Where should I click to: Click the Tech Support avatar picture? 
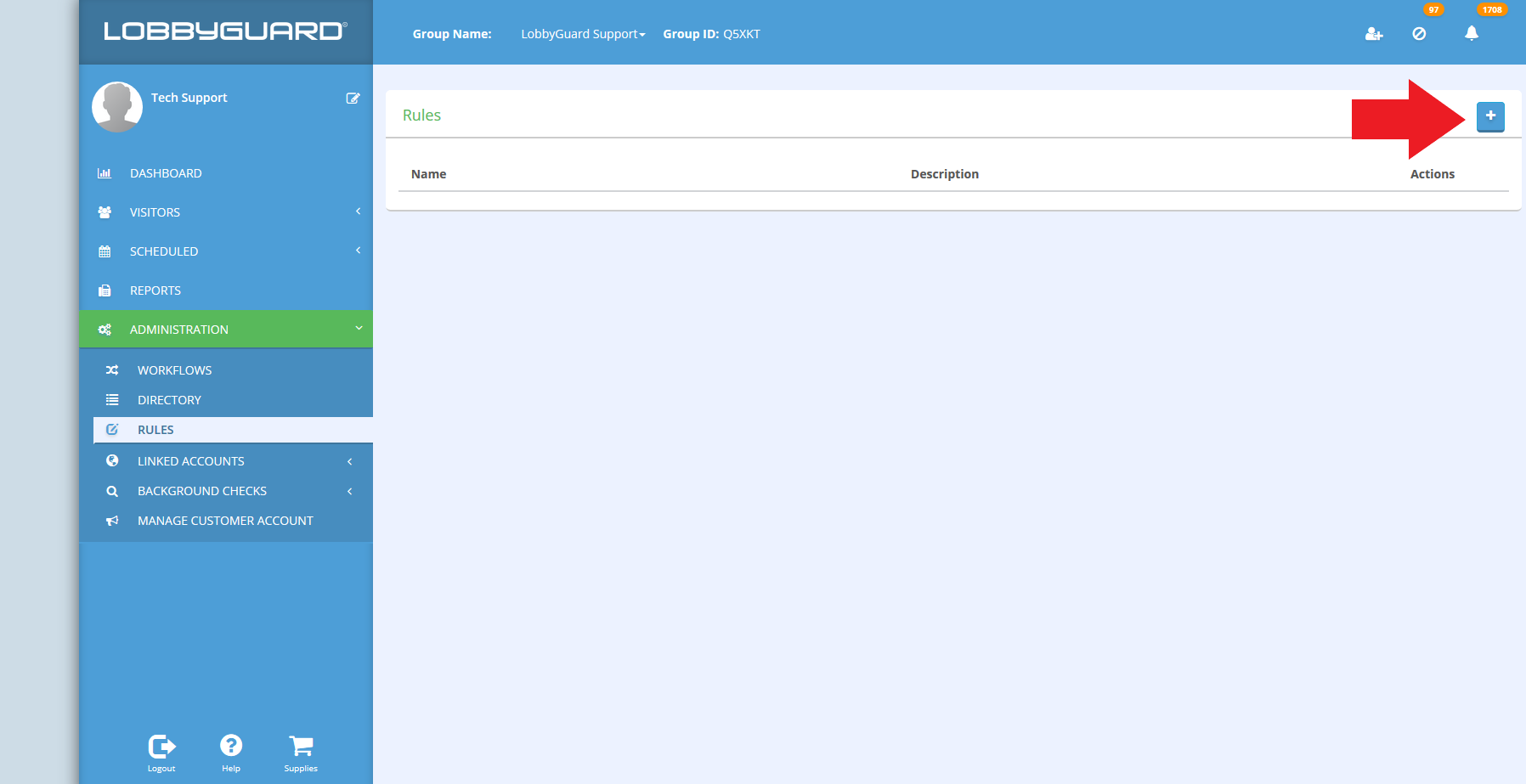(x=117, y=107)
